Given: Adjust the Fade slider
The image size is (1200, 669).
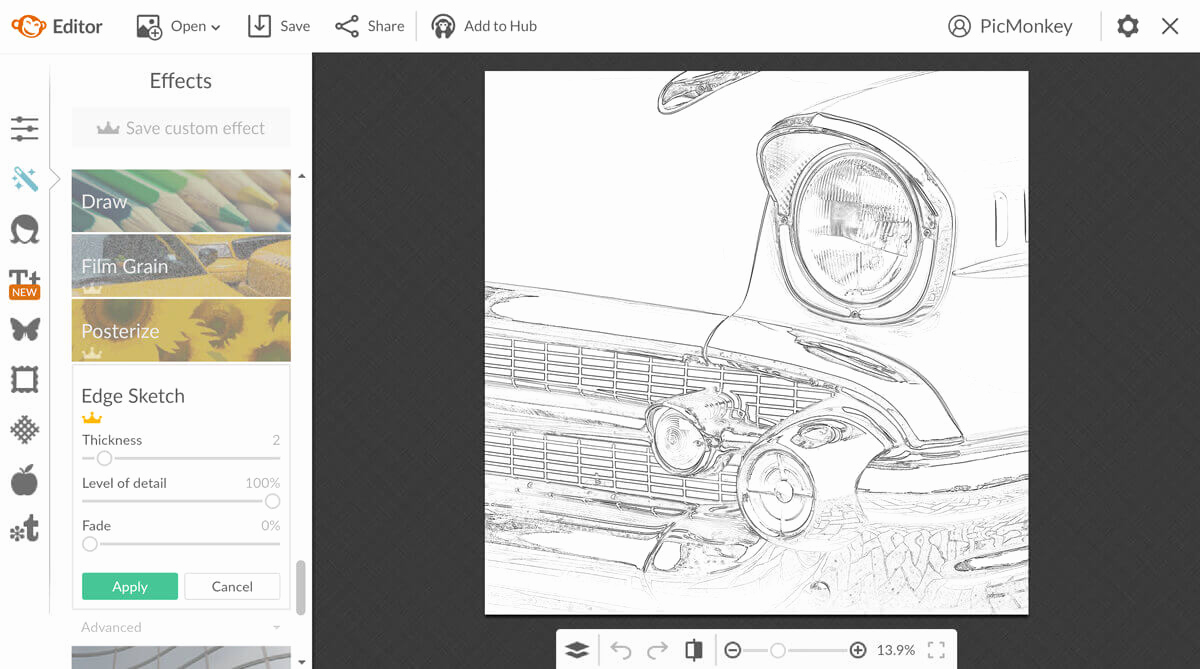Looking at the screenshot, I should tap(90, 544).
